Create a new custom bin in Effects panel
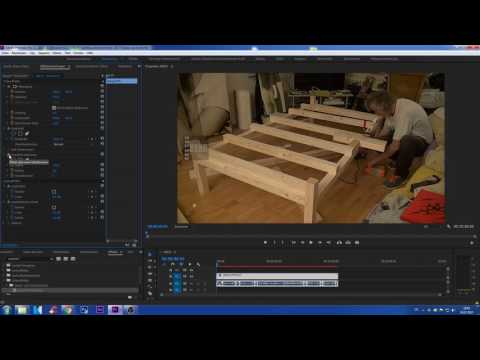The image size is (480, 360). coord(130,297)
